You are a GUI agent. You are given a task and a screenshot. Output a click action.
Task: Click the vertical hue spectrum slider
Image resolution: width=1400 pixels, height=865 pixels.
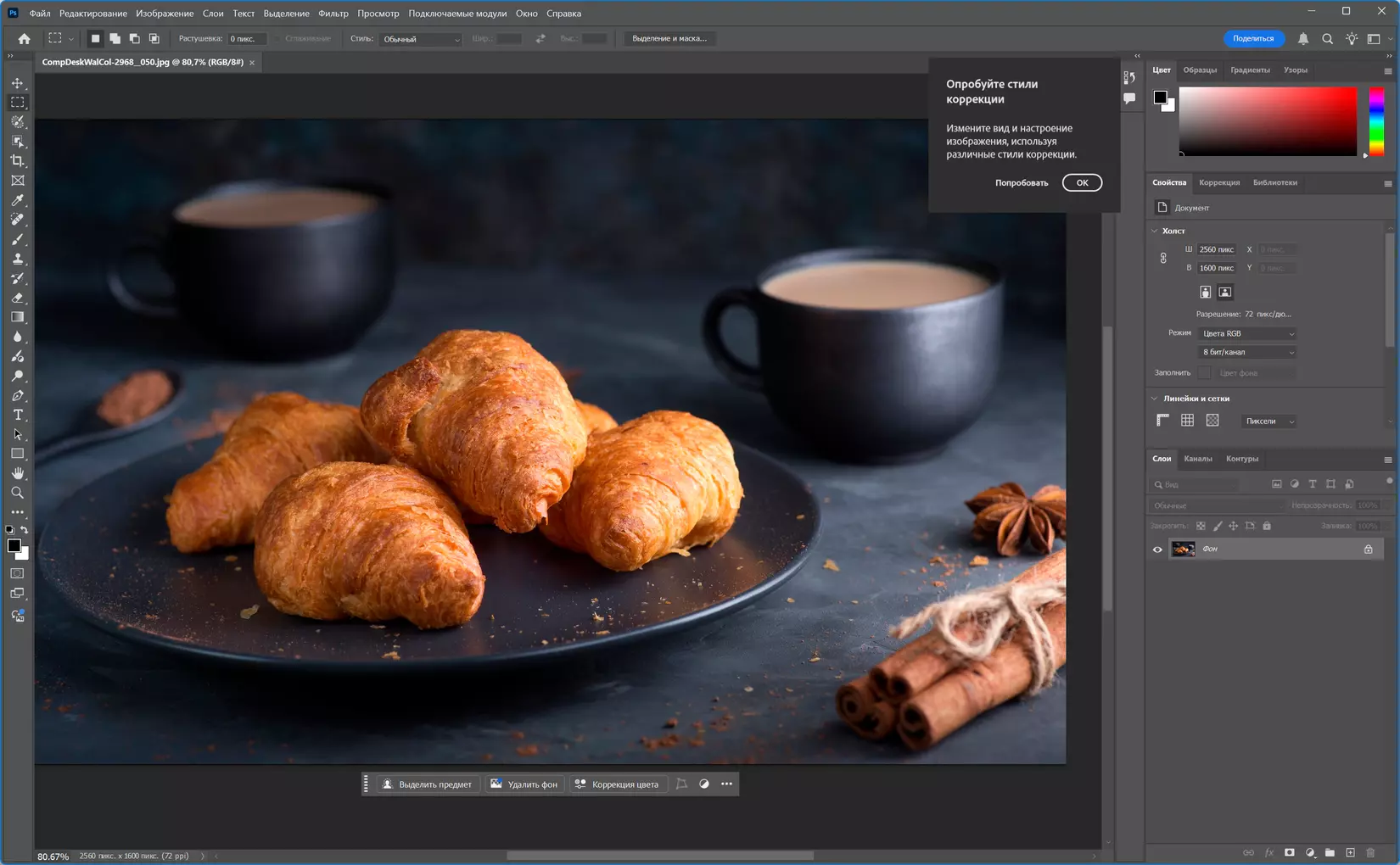pos(1376,121)
